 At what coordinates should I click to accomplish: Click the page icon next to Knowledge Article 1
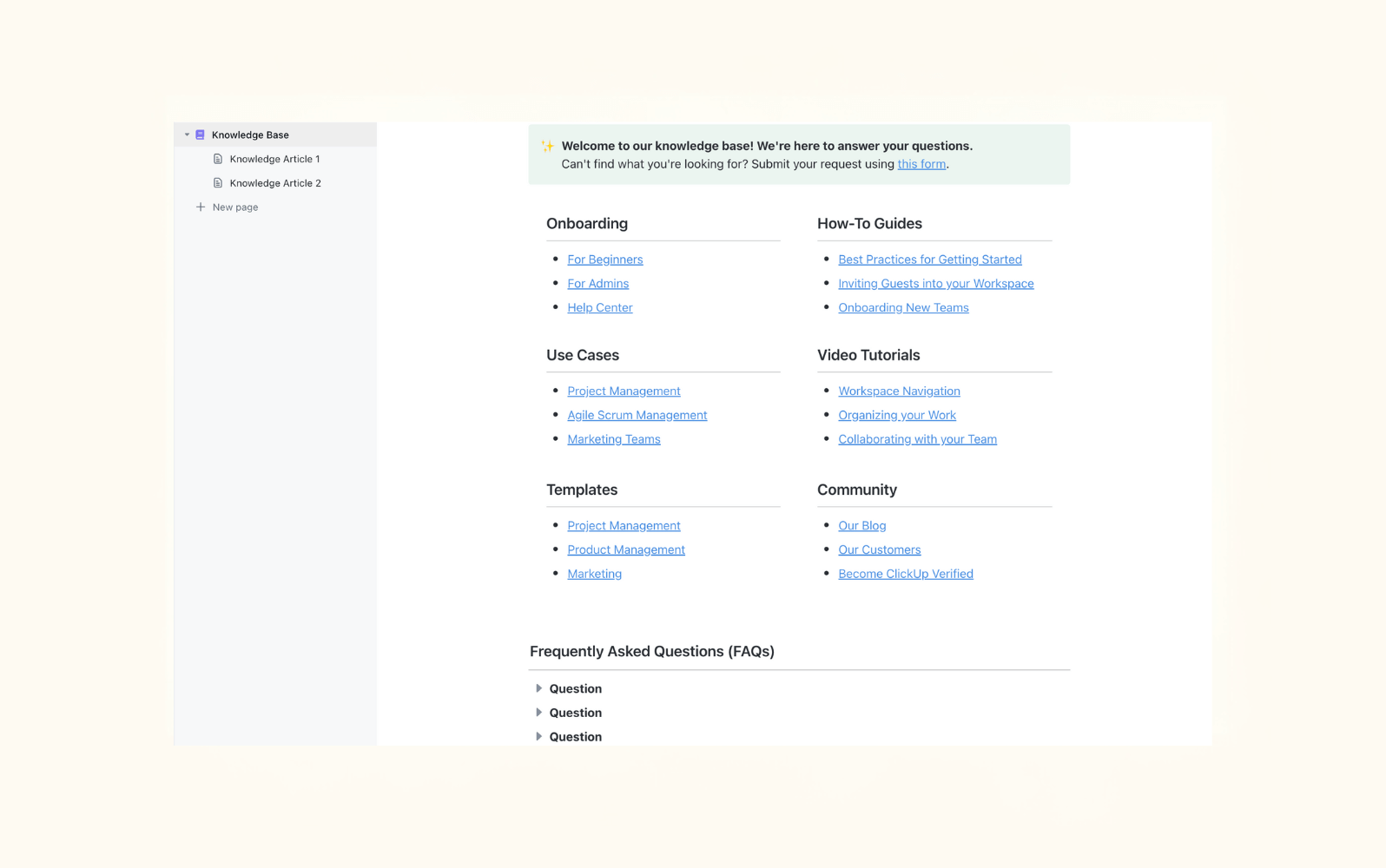click(x=218, y=159)
